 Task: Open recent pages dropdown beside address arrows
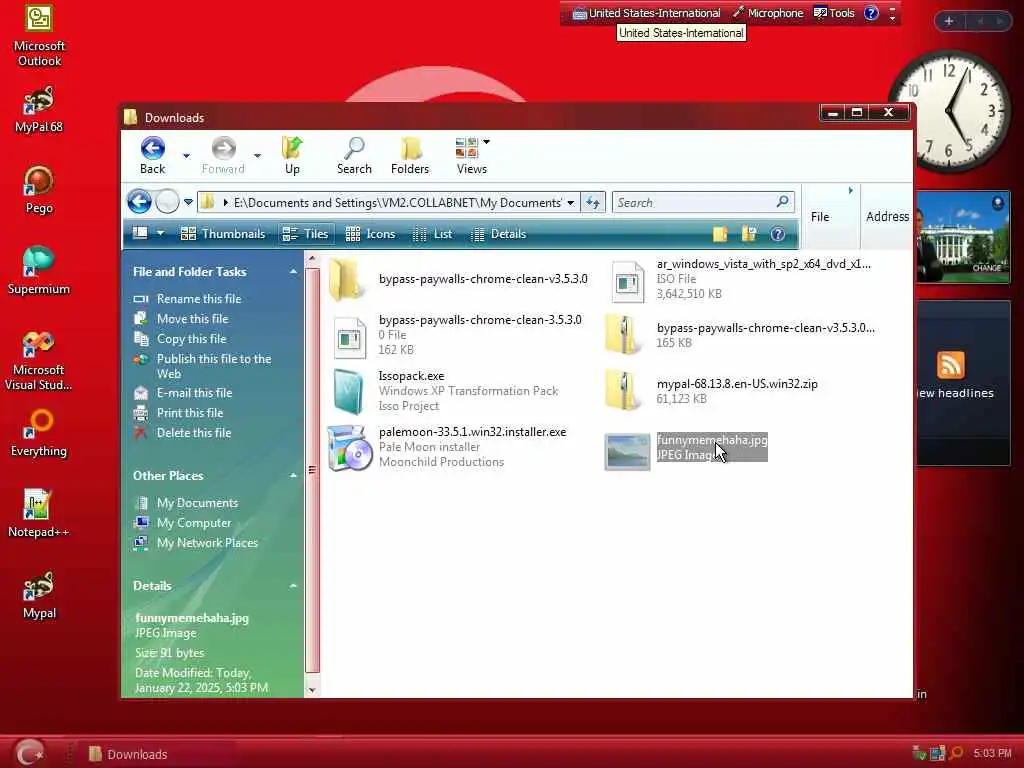coord(188,202)
